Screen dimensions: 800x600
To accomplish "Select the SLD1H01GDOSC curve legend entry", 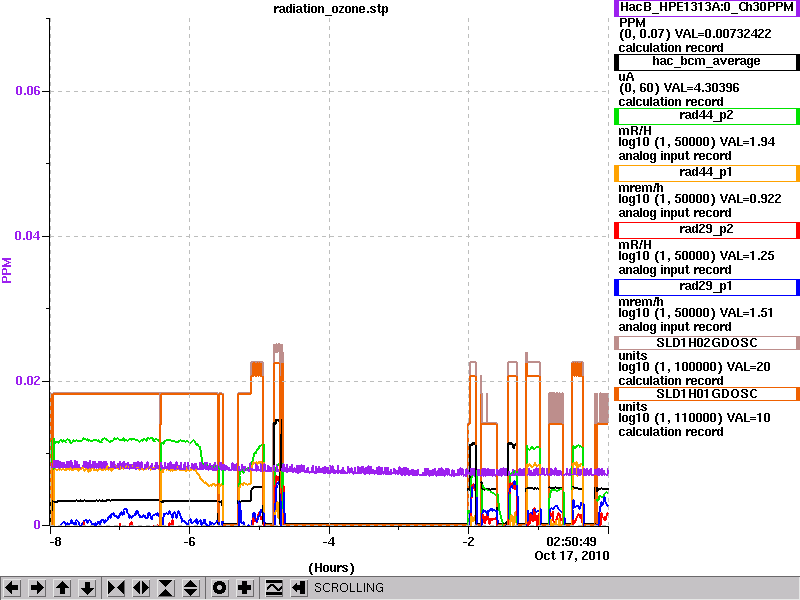I will 707,394.
